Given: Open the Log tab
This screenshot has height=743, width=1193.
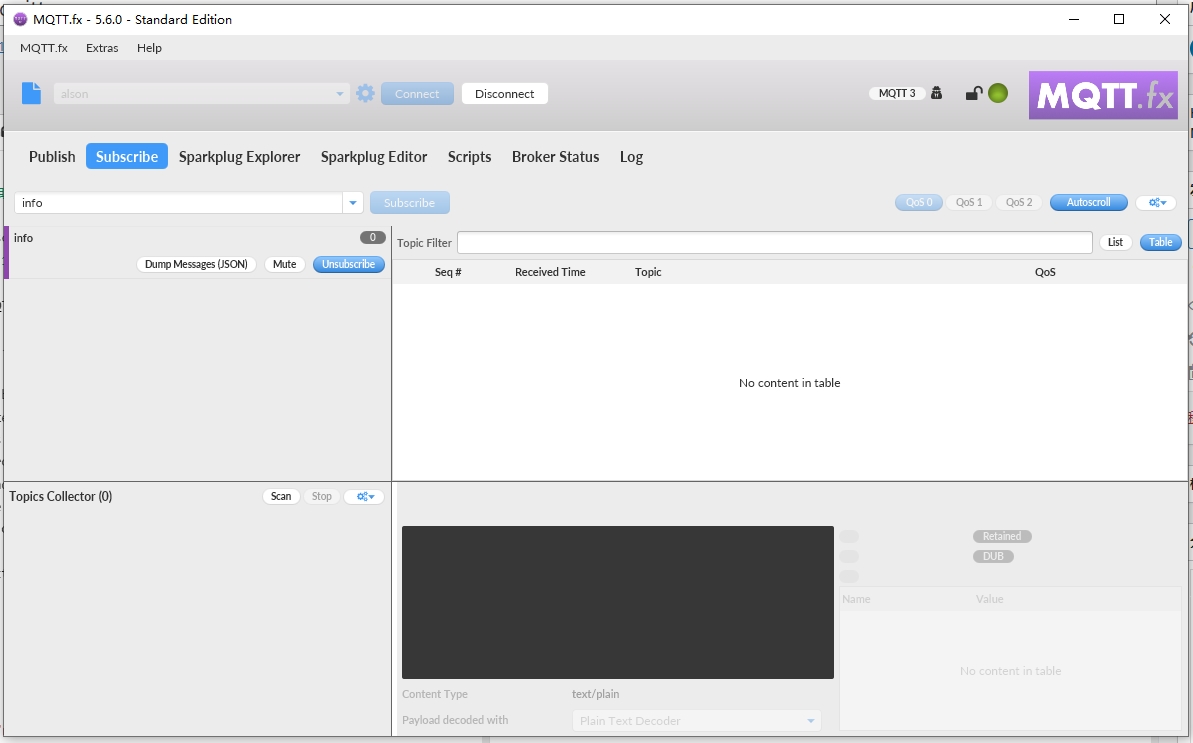Looking at the screenshot, I should (631, 157).
